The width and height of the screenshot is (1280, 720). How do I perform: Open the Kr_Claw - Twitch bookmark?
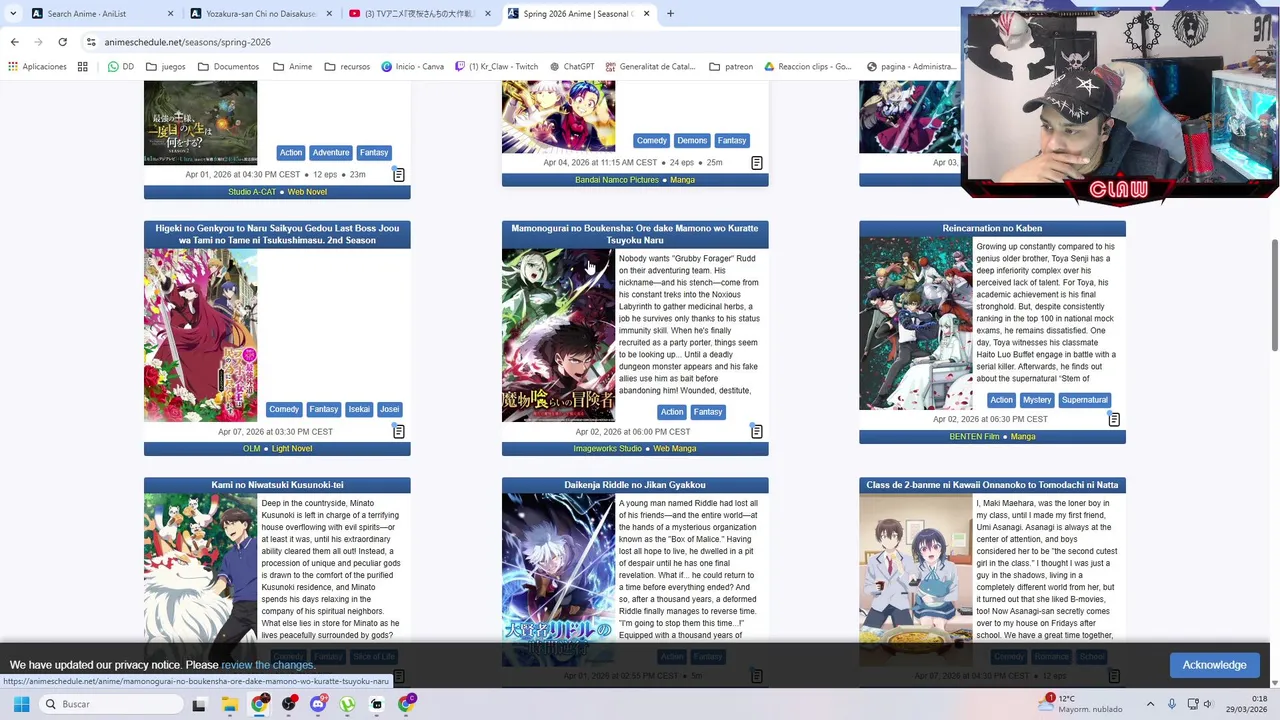tap(496, 67)
